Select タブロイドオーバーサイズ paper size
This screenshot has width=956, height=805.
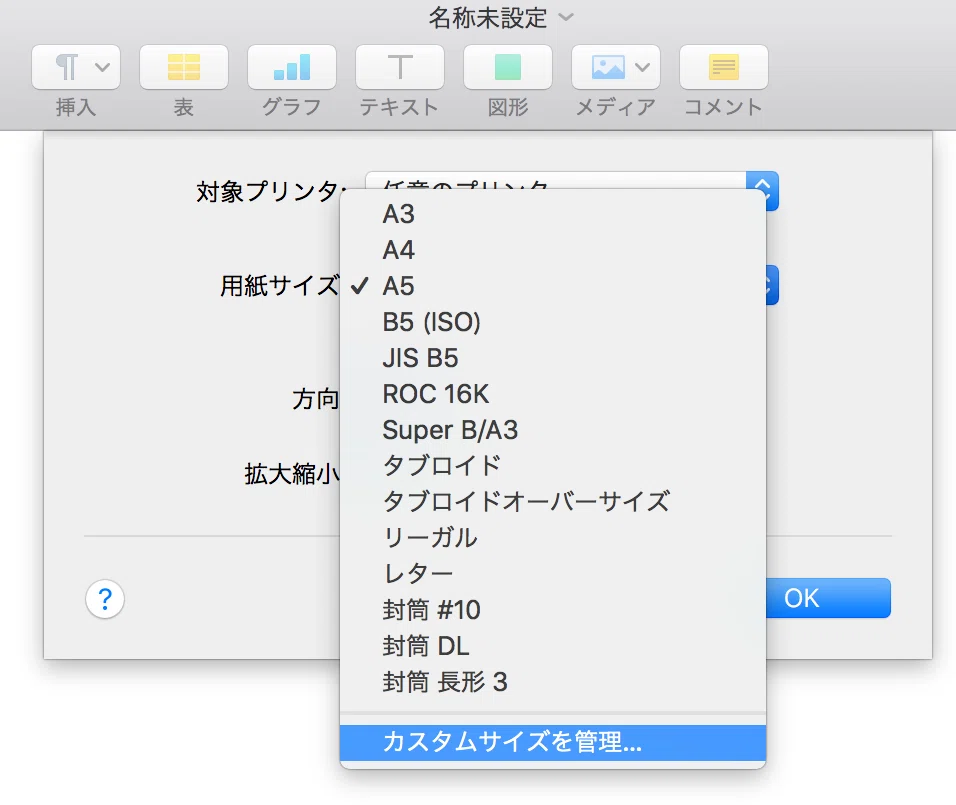552,502
